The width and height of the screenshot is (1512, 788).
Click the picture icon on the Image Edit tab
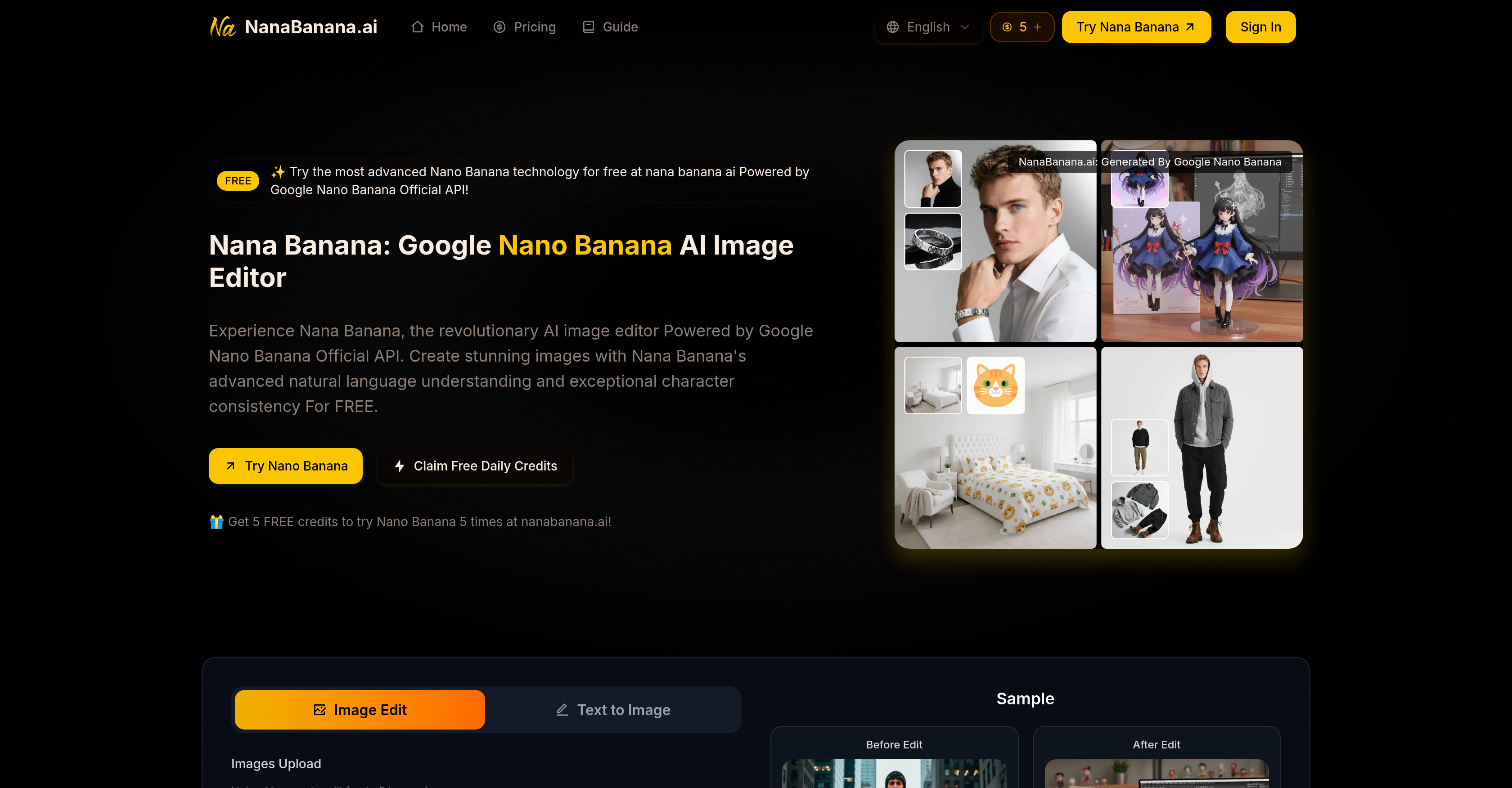click(320, 709)
